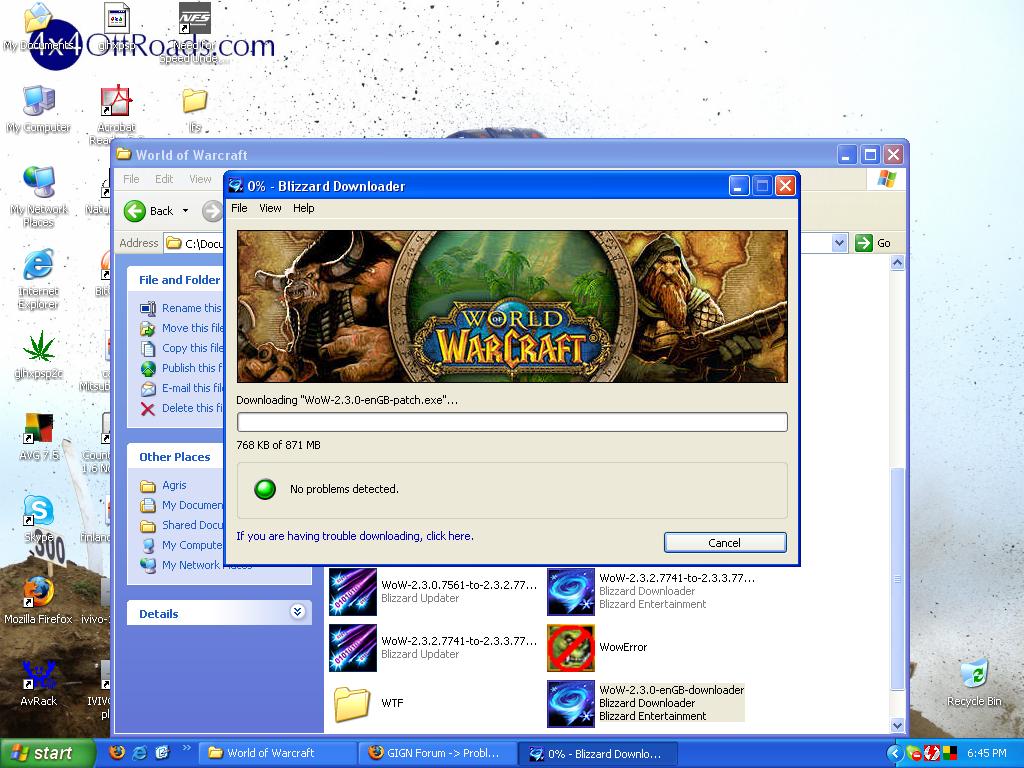Image resolution: width=1024 pixels, height=768 pixels.
Task: Open the File menu in Blizzard Downloader
Action: 239,208
